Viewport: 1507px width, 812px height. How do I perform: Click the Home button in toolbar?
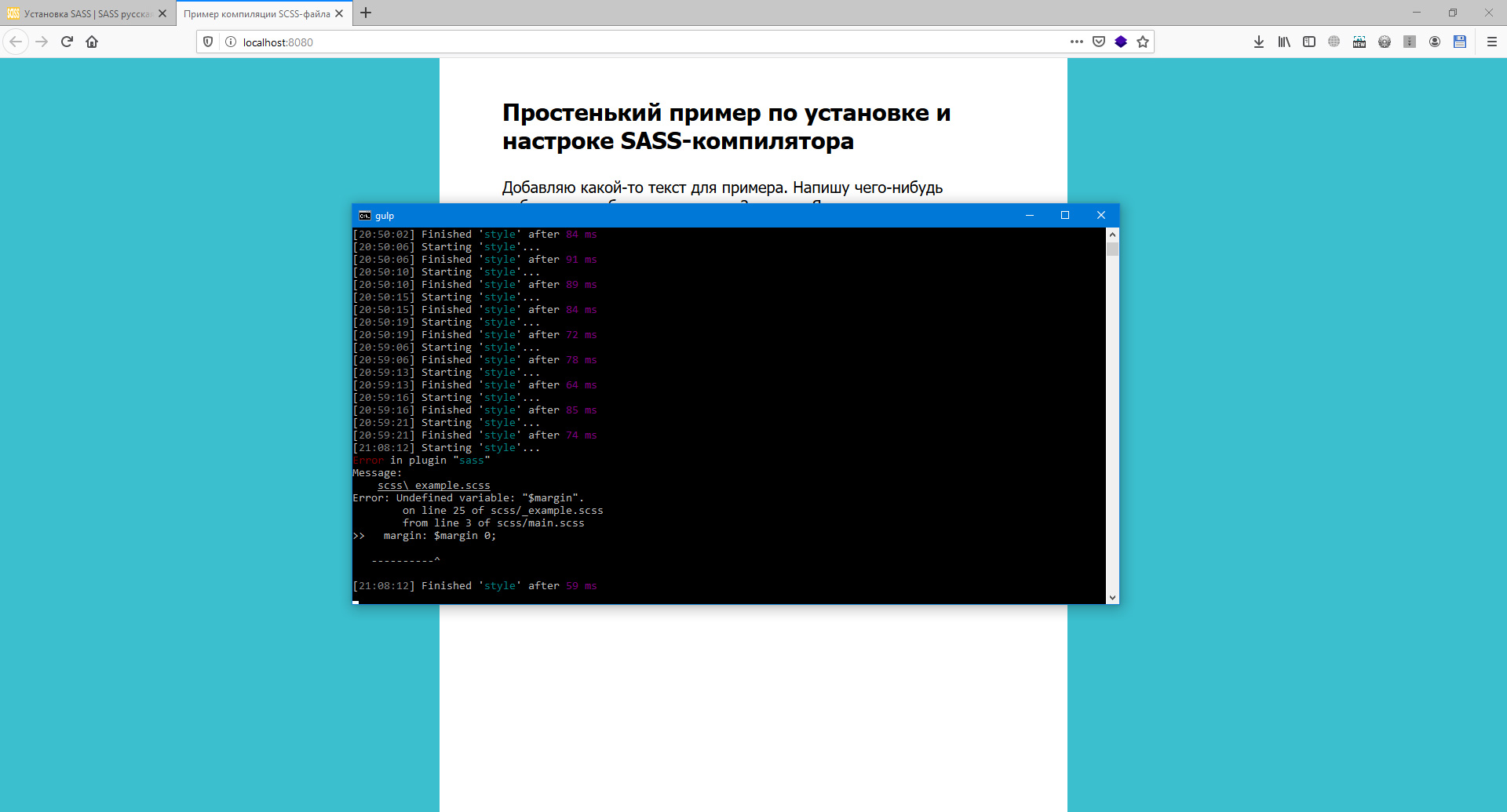click(x=92, y=42)
